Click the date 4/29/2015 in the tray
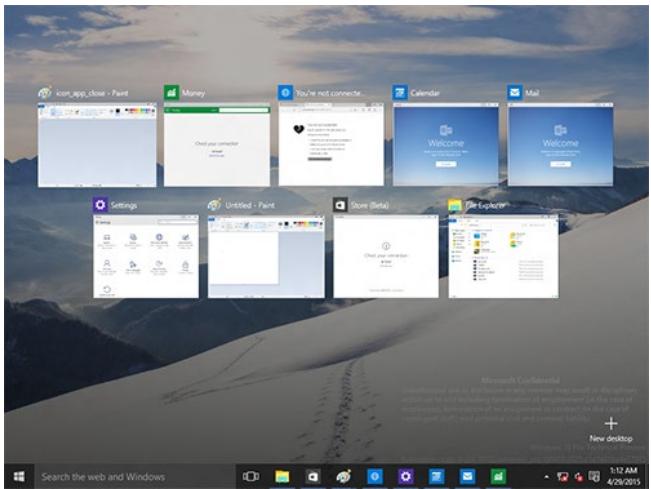Image resolution: width=651 pixels, height=489 pixels. click(623, 482)
